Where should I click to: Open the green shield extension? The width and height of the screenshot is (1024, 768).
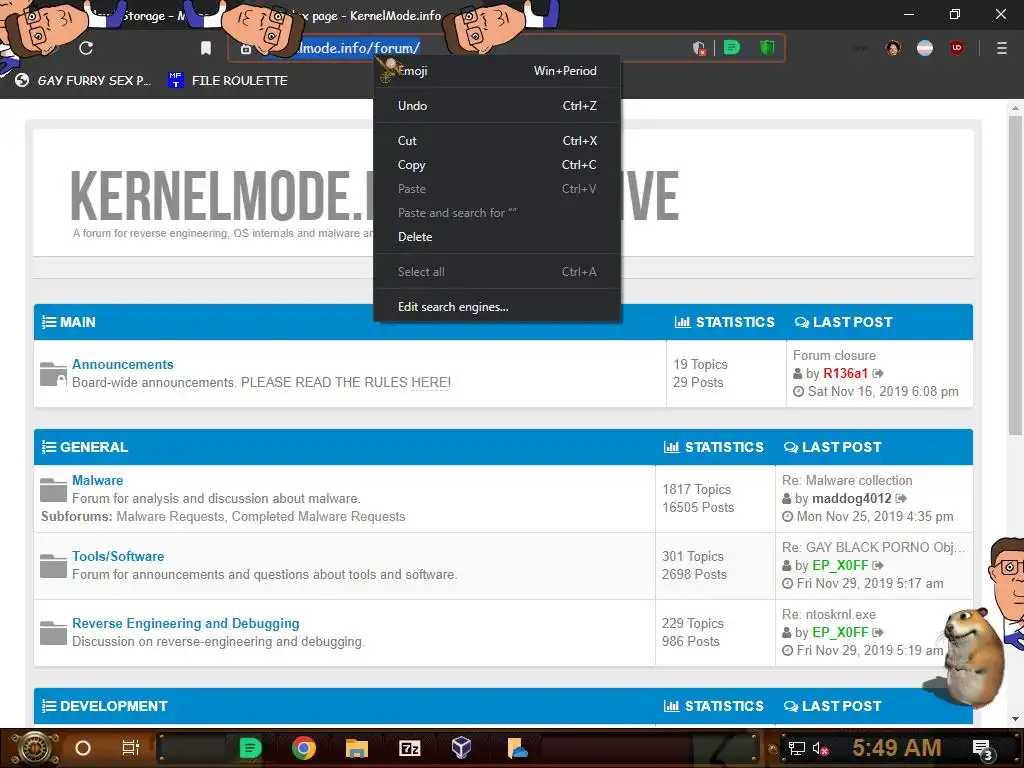click(767, 48)
